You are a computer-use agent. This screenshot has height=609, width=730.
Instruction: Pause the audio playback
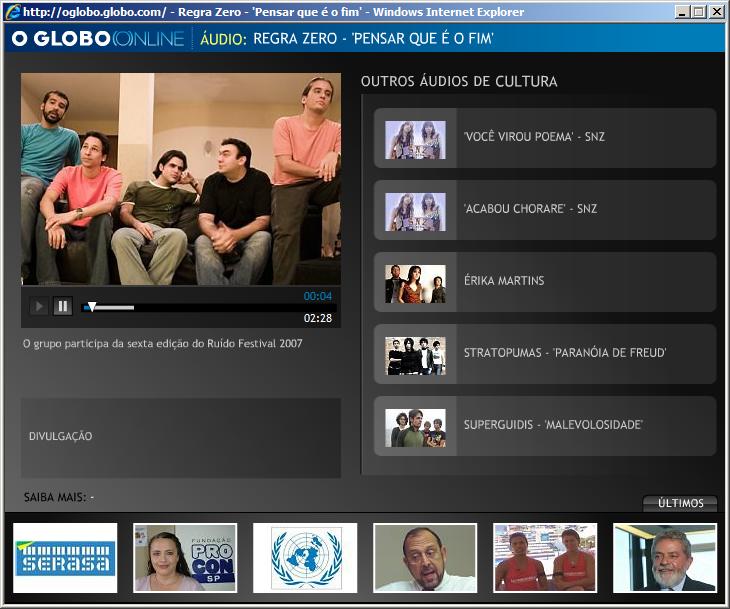coord(62,306)
